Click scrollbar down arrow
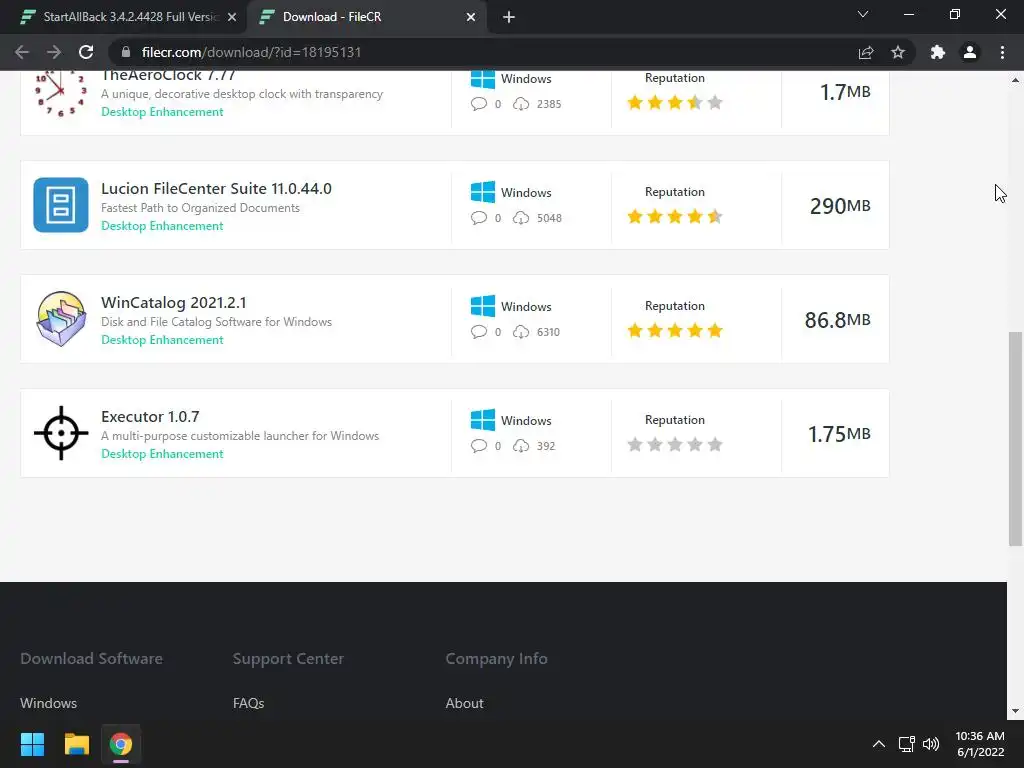Viewport: 1024px width, 768px height. coord(1015,711)
